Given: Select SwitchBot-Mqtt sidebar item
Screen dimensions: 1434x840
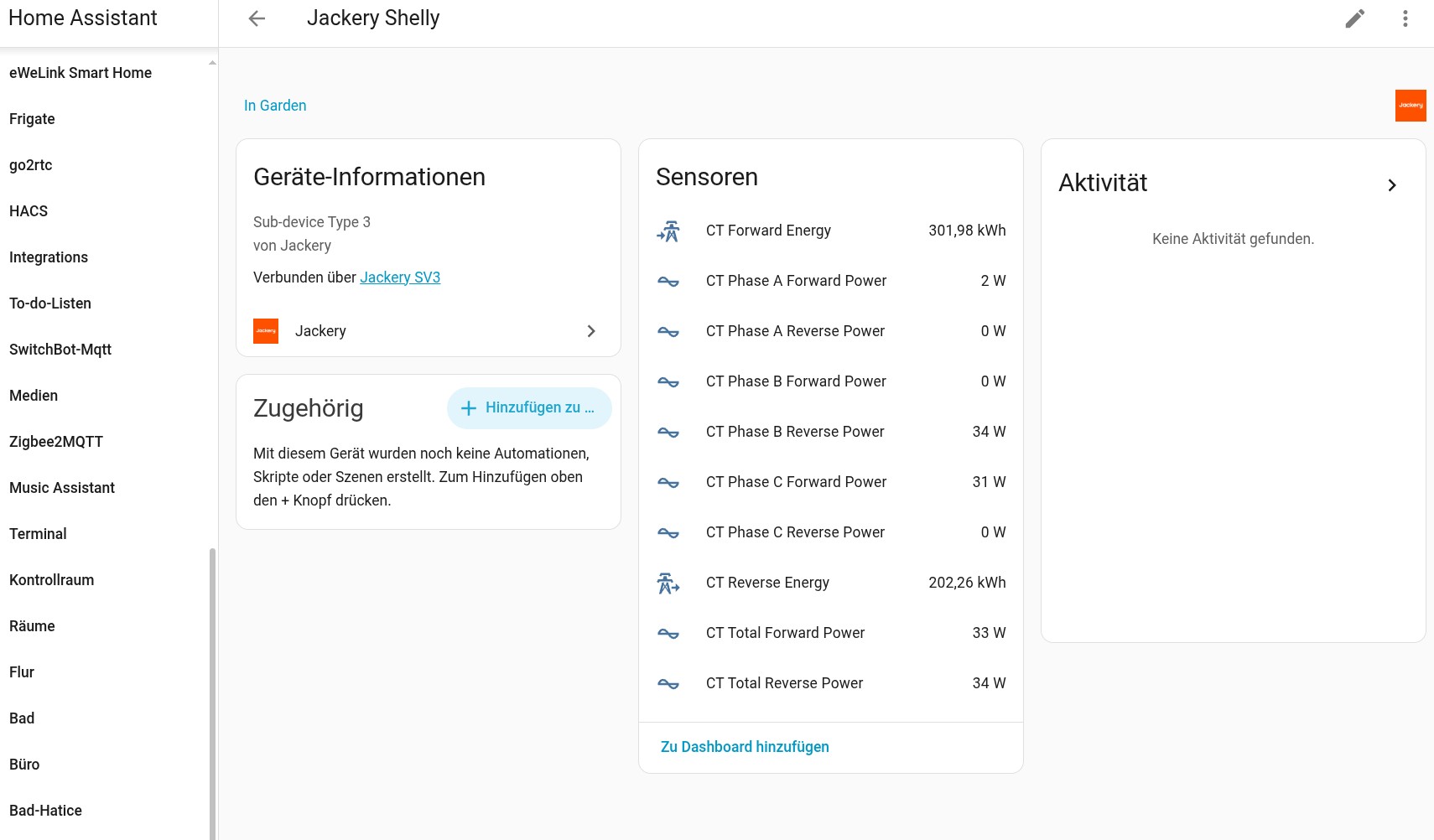Looking at the screenshot, I should 60,350.
